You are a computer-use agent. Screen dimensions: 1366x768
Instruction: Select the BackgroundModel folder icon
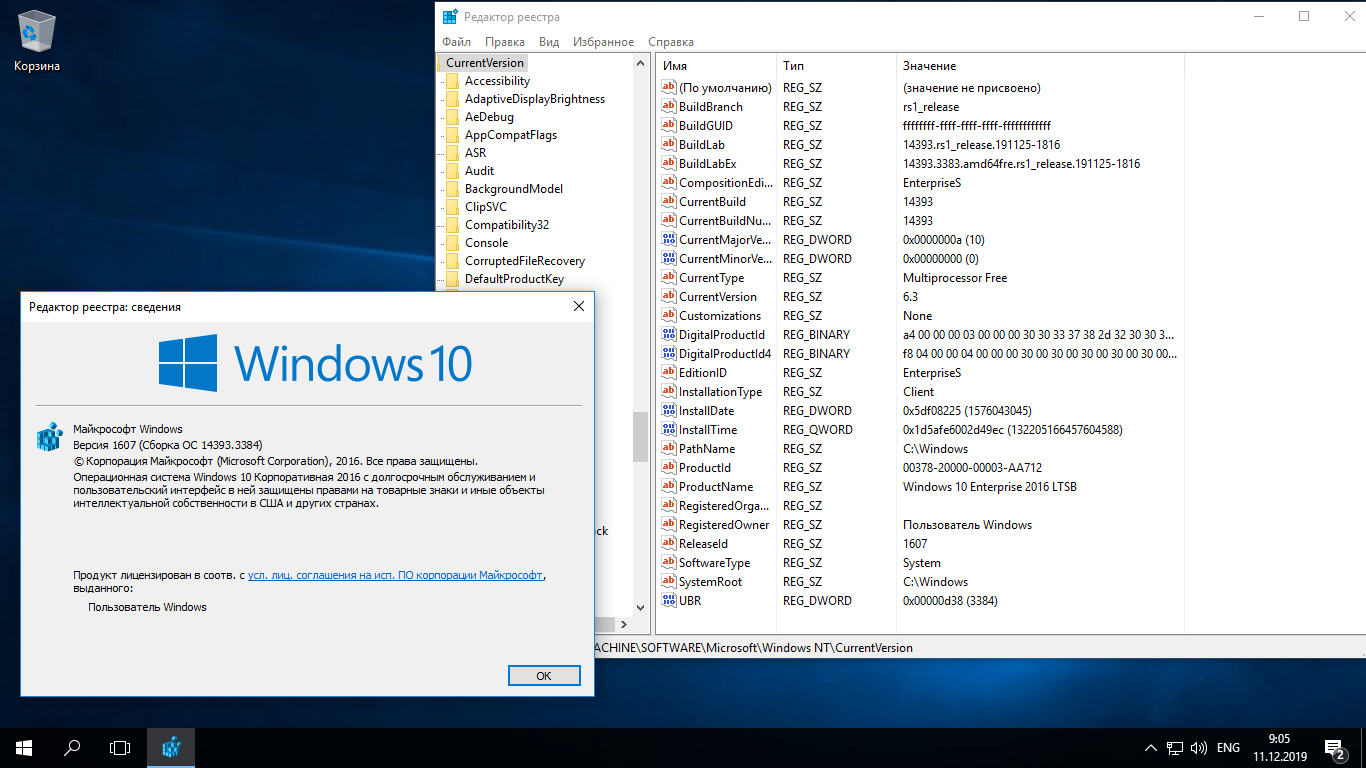click(x=452, y=189)
